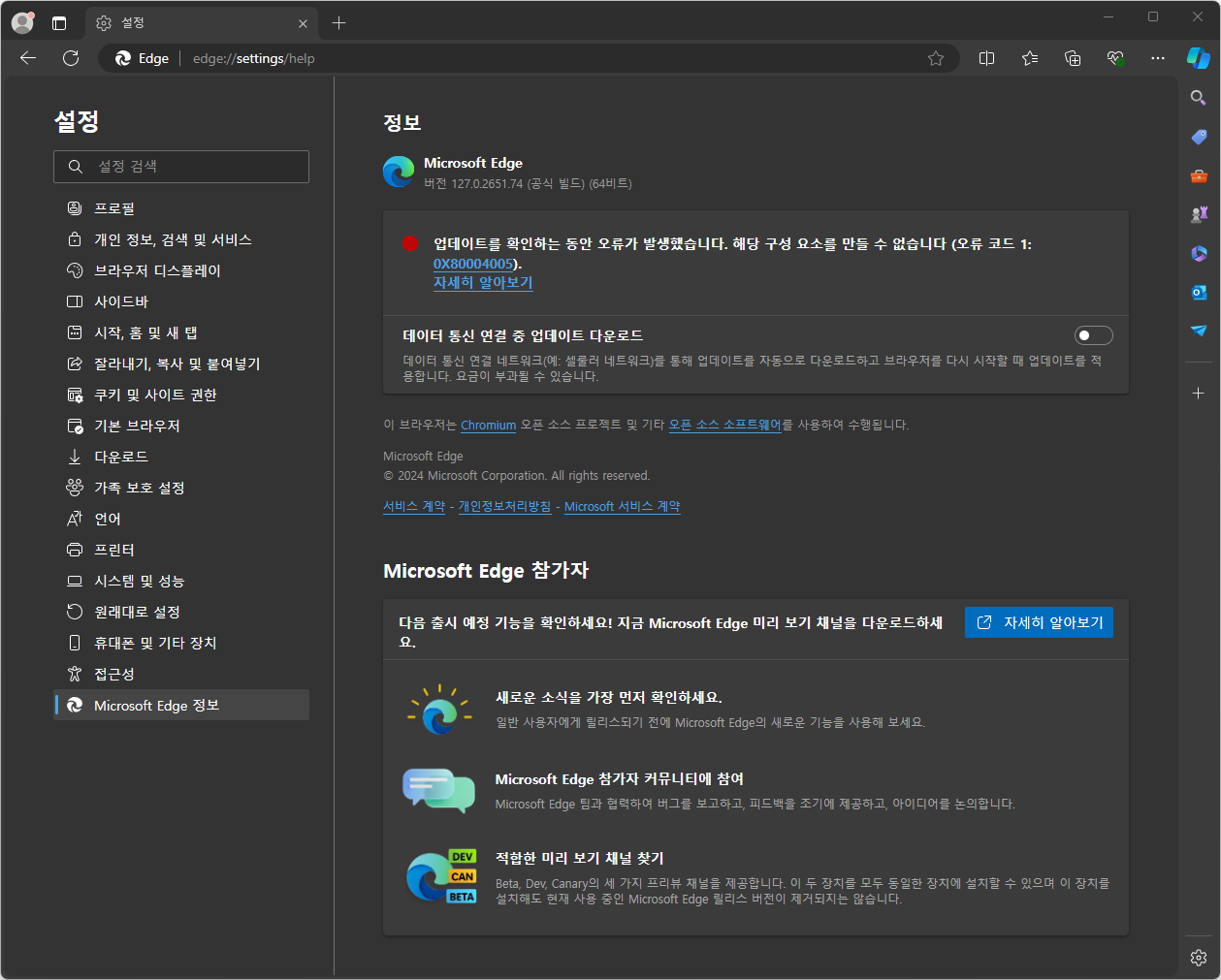1221x980 pixels.
Task: Open tab actions menu icon
Action: 59,23
